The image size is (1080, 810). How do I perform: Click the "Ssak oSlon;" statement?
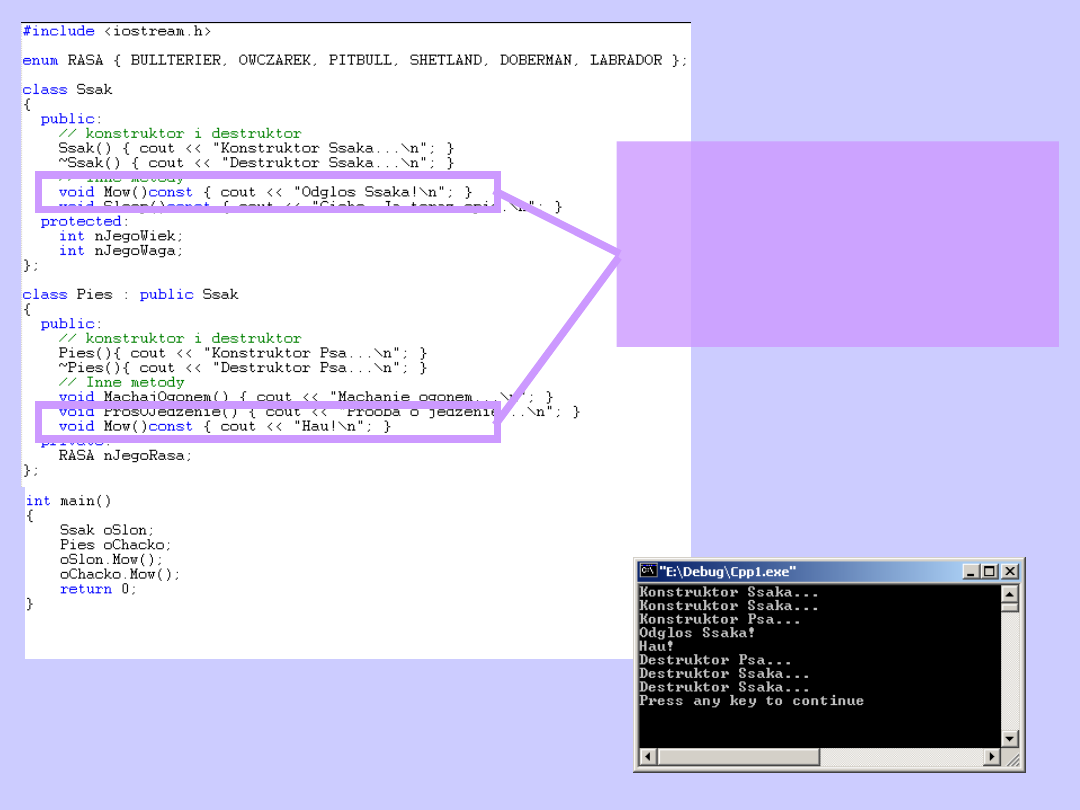click(107, 530)
